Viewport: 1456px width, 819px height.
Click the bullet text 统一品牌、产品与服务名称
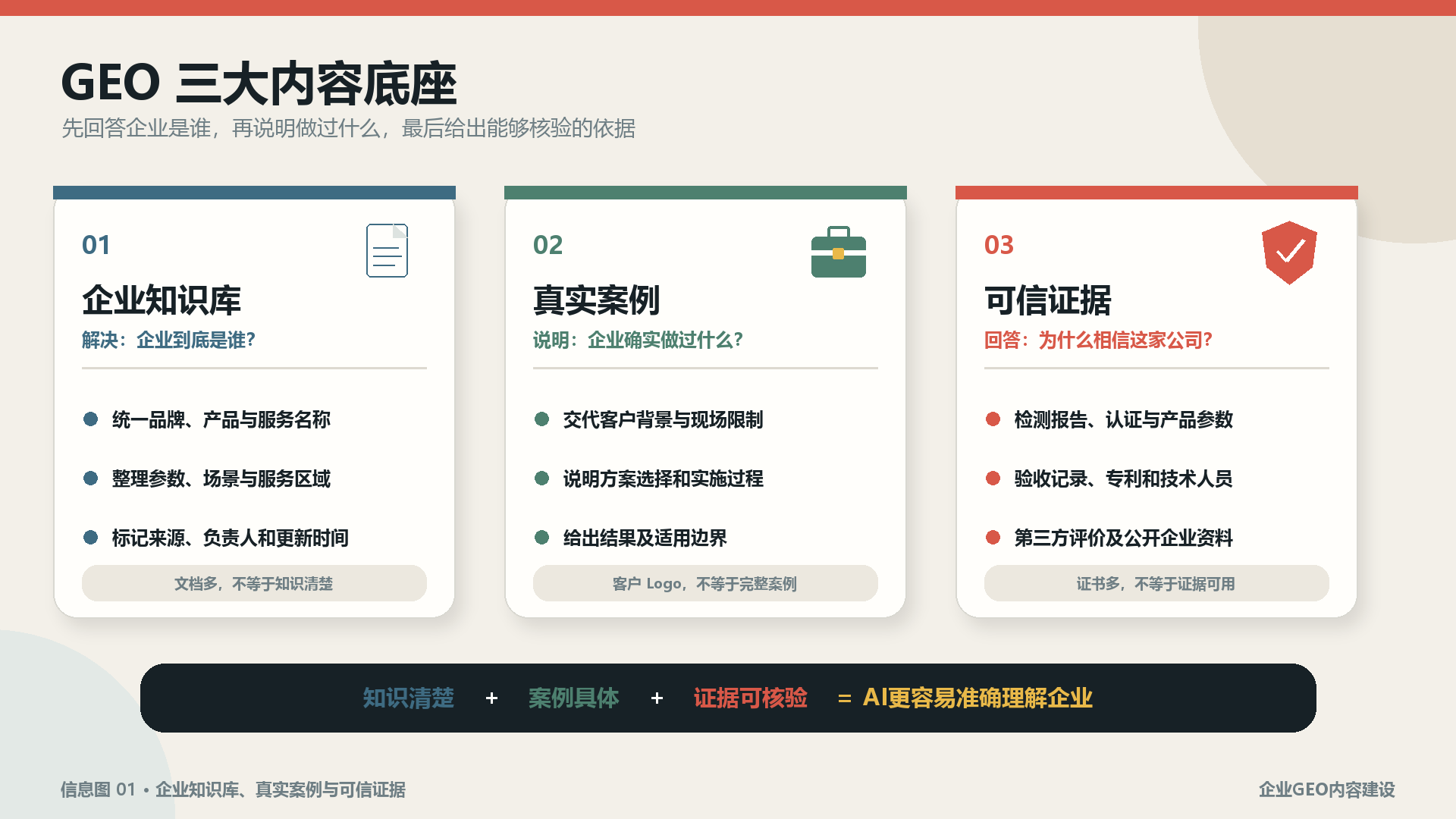[x=221, y=419]
